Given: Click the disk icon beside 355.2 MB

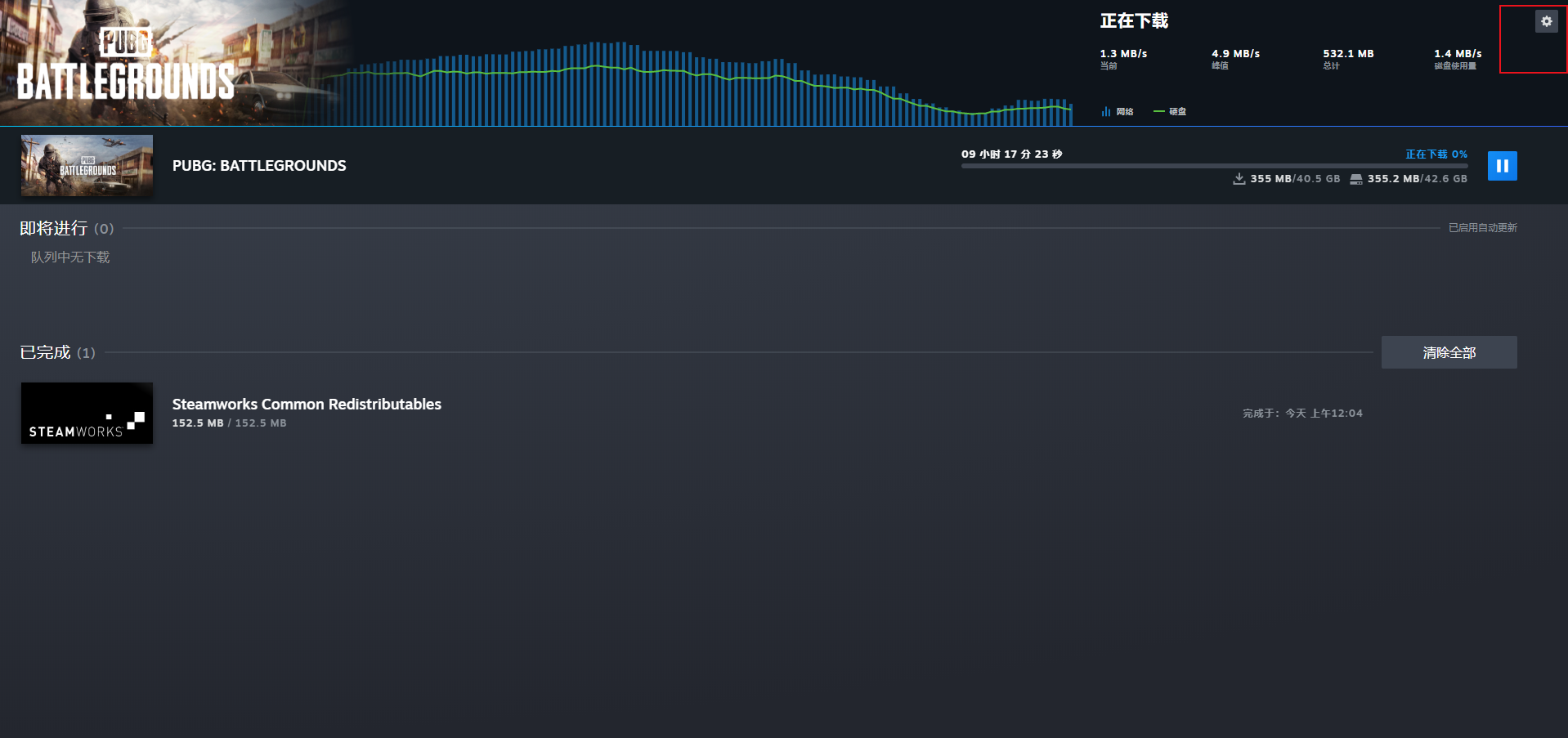Looking at the screenshot, I should click(x=1356, y=179).
